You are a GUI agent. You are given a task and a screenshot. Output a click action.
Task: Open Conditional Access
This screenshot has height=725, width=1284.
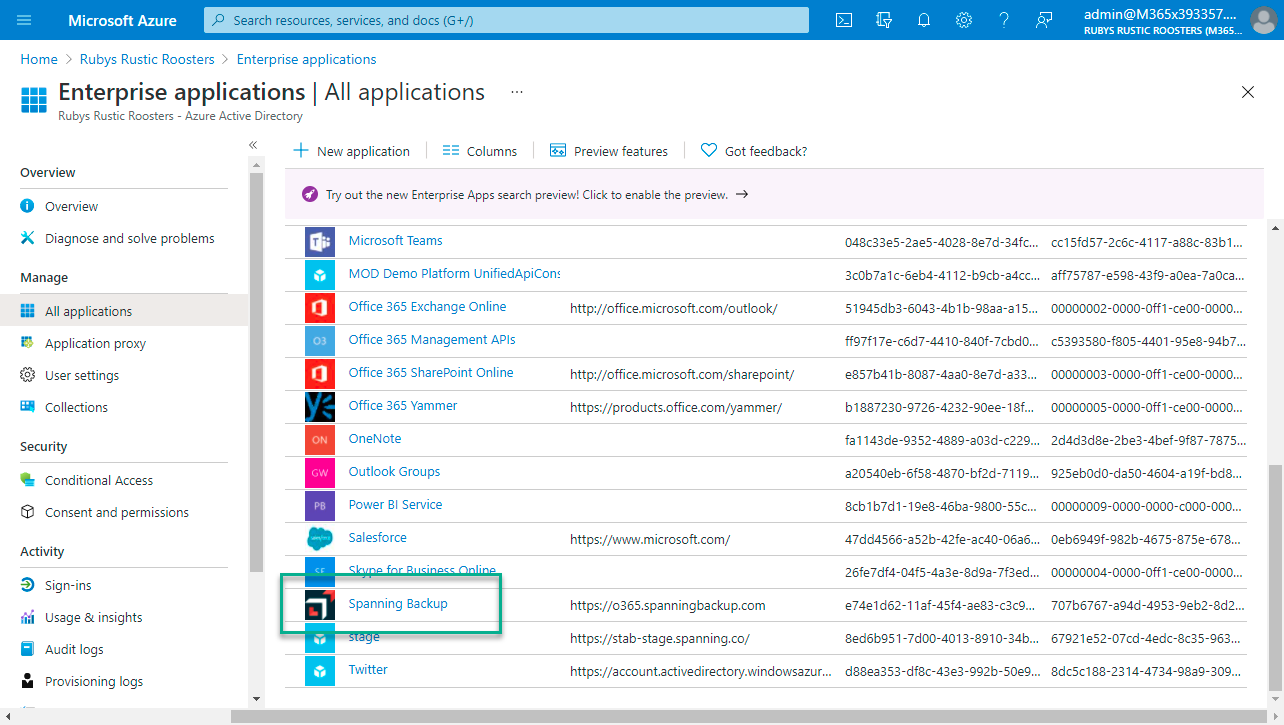pos(99,480)
